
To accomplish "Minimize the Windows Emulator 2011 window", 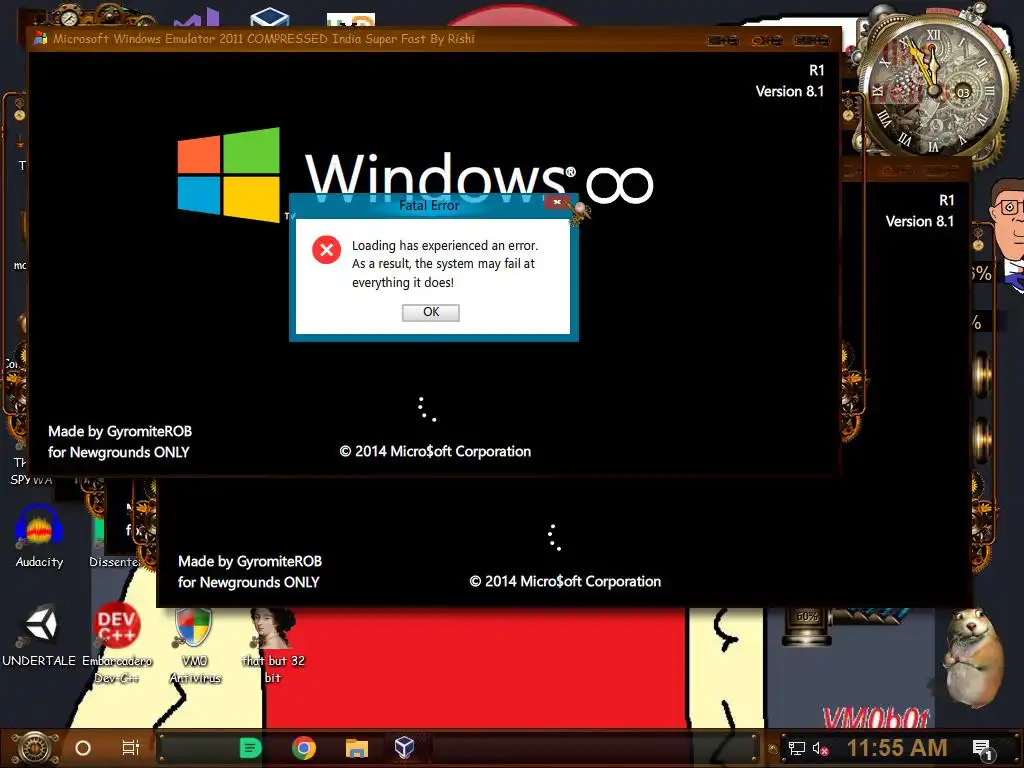I will [x=723, y=40].
